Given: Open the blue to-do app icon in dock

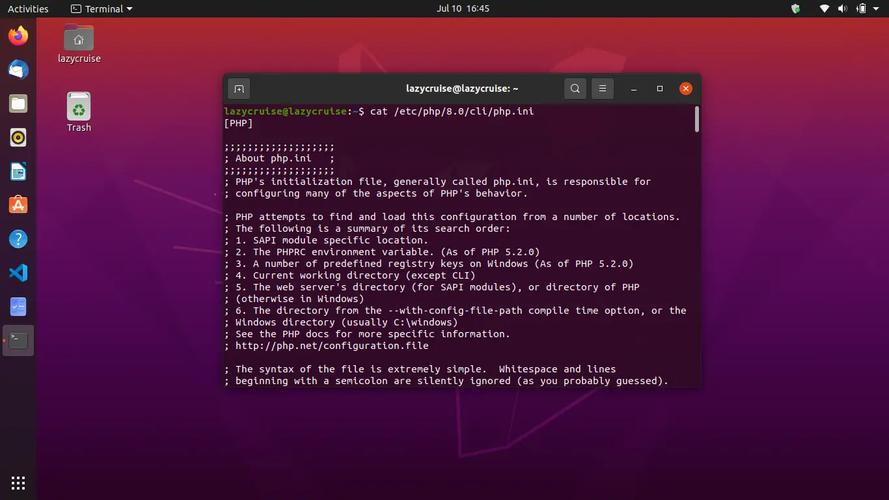Looking at the screenshot, I should click(x=18, y=307).
